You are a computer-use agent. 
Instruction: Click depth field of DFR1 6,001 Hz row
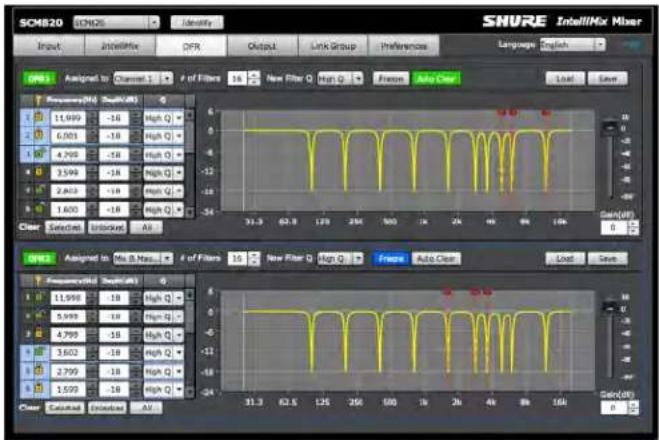click(114, 136)
